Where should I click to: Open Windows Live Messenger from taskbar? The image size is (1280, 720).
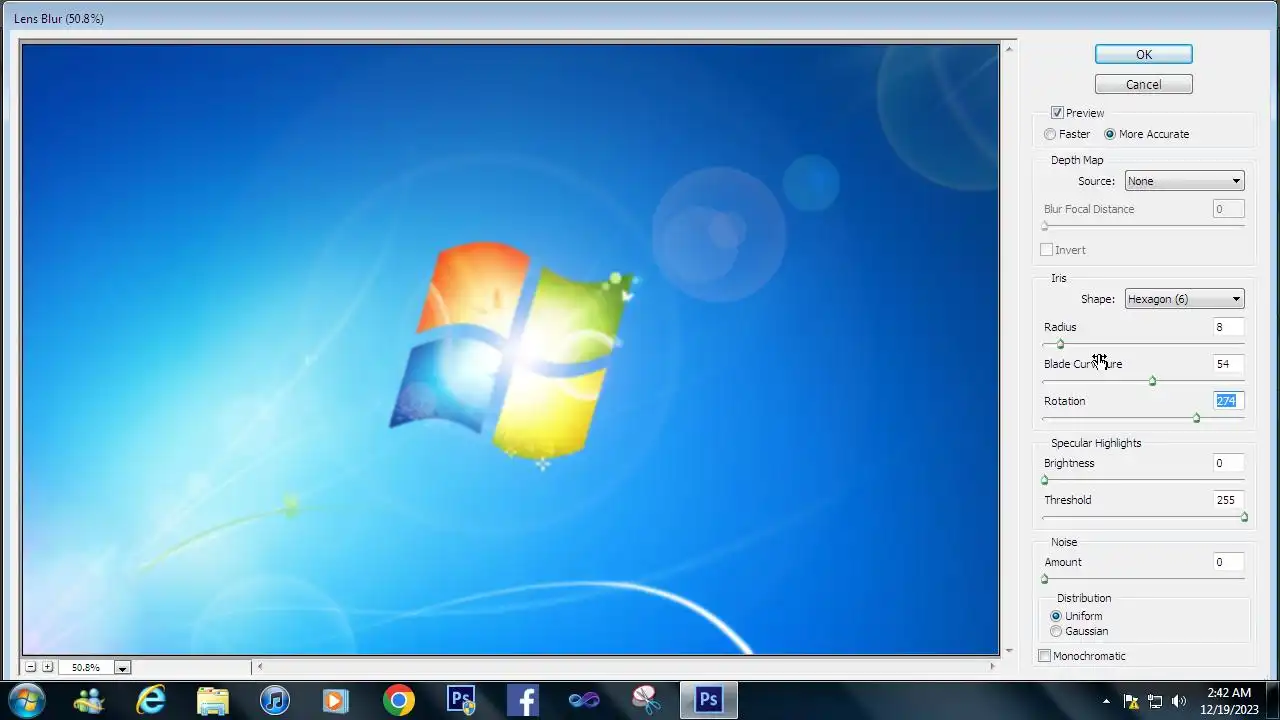[89, 700]
